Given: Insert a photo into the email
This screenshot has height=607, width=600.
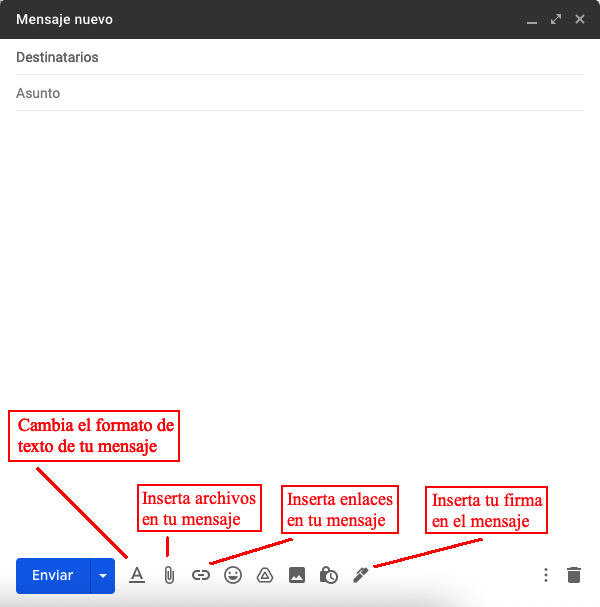Looking at the screenshot, I should click(x=297, y=575).
